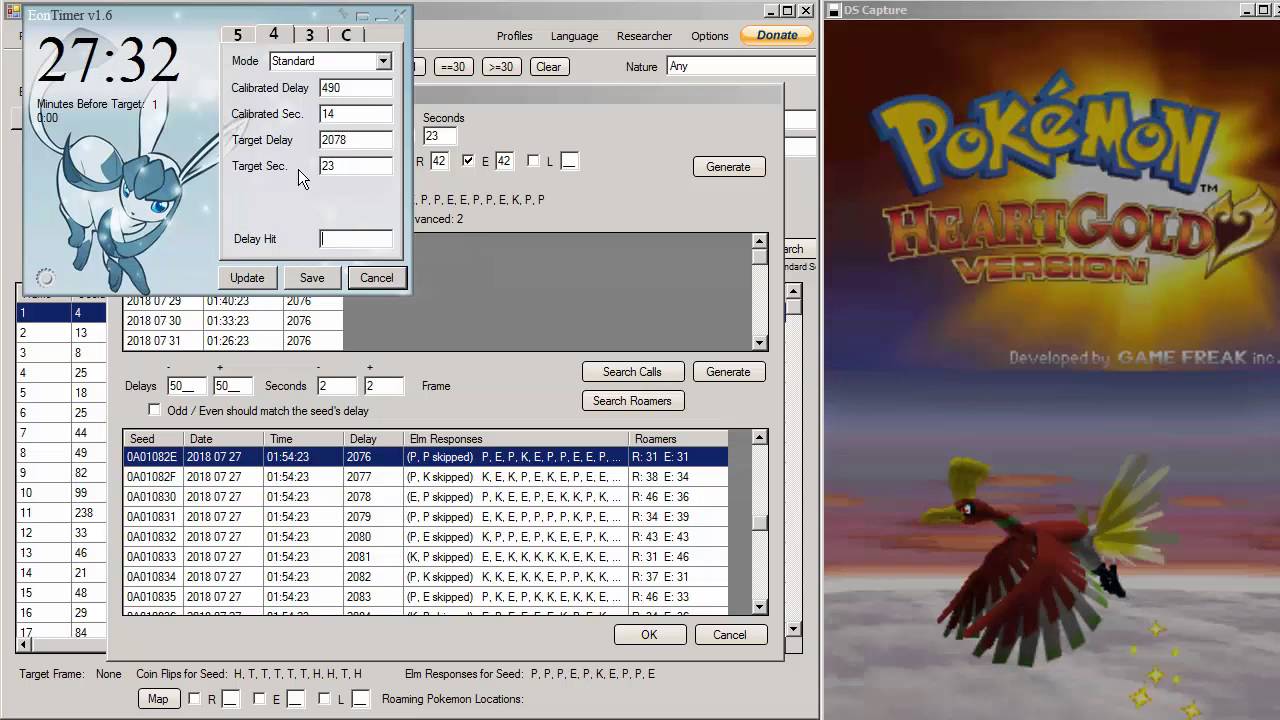Select seed row 0A010831
1280x720 pixels.
425,517
